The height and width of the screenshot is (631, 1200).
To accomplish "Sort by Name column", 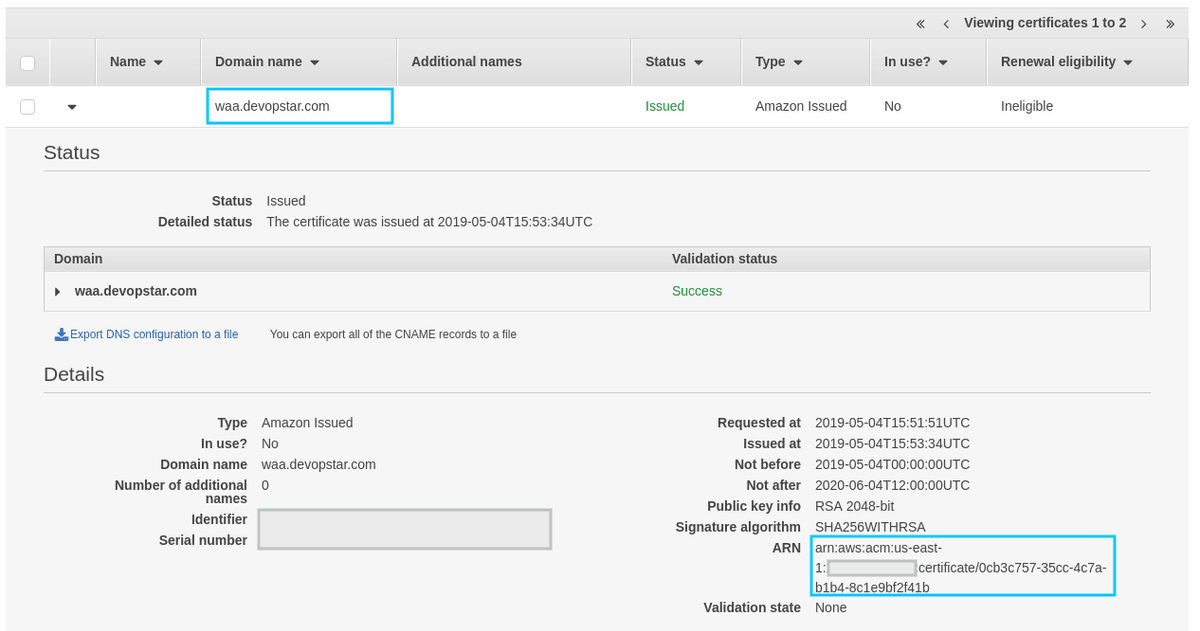I will [136, 62].
